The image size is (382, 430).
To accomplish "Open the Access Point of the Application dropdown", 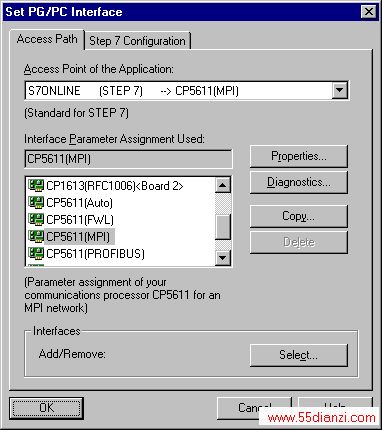I will point(339,90).
